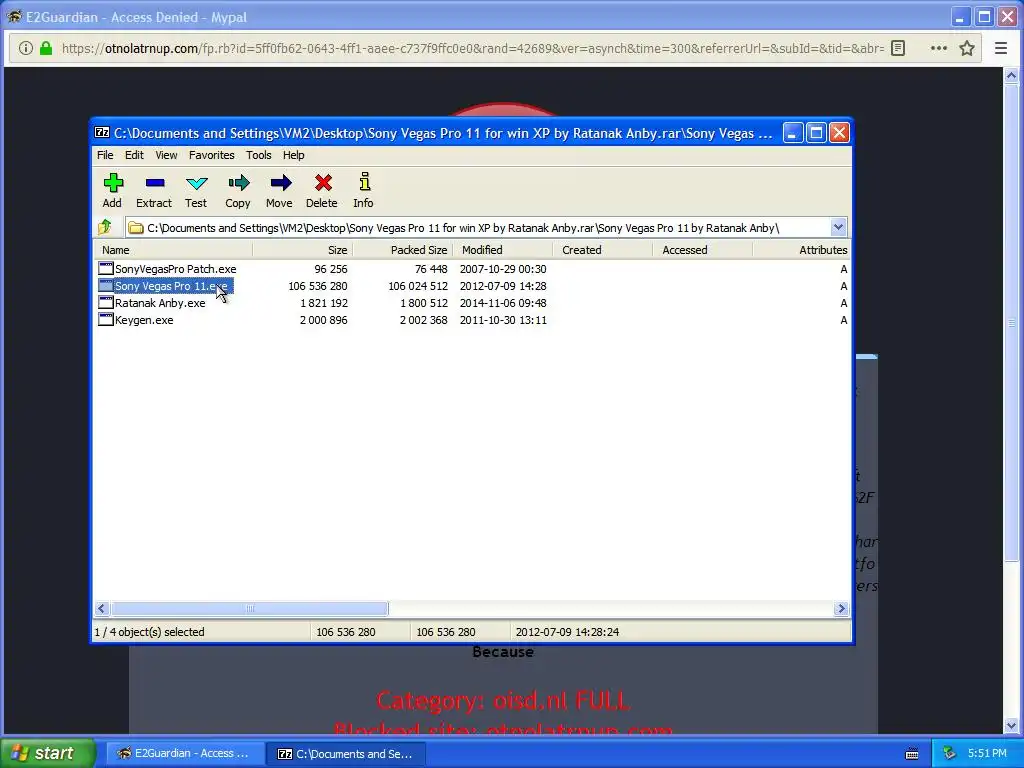Open the File menu in 7-Zip
The image size is (1024, 768).
(105, 155)
